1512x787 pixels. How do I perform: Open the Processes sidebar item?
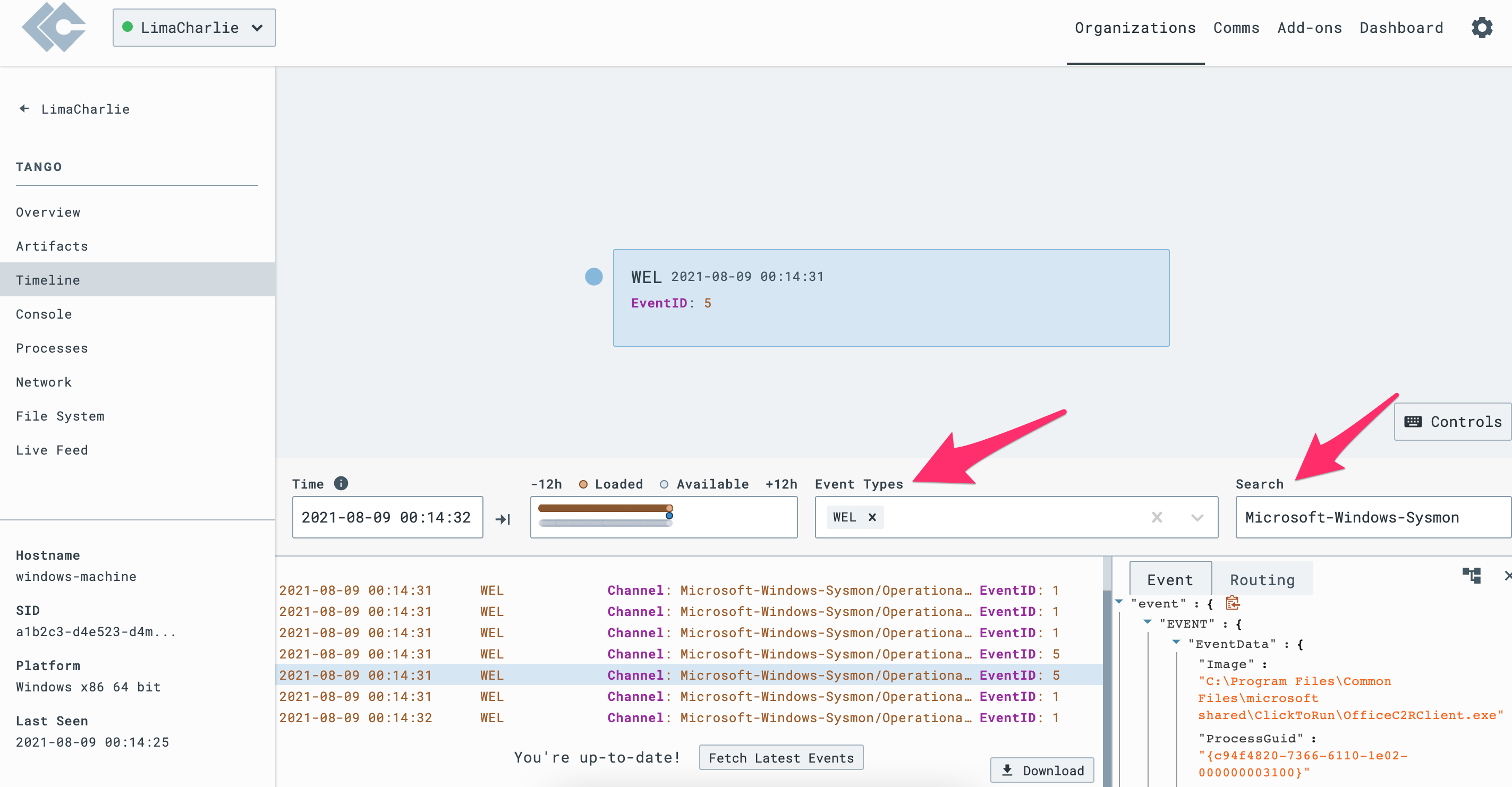click(x=52, y=348)
